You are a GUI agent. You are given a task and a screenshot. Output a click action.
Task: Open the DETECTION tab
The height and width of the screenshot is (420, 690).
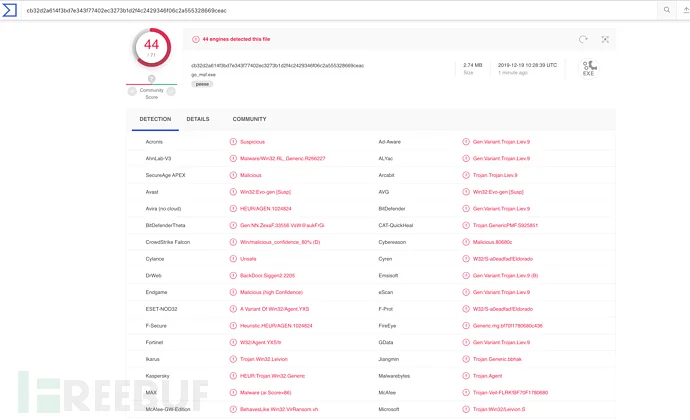(x=155, y=119)
